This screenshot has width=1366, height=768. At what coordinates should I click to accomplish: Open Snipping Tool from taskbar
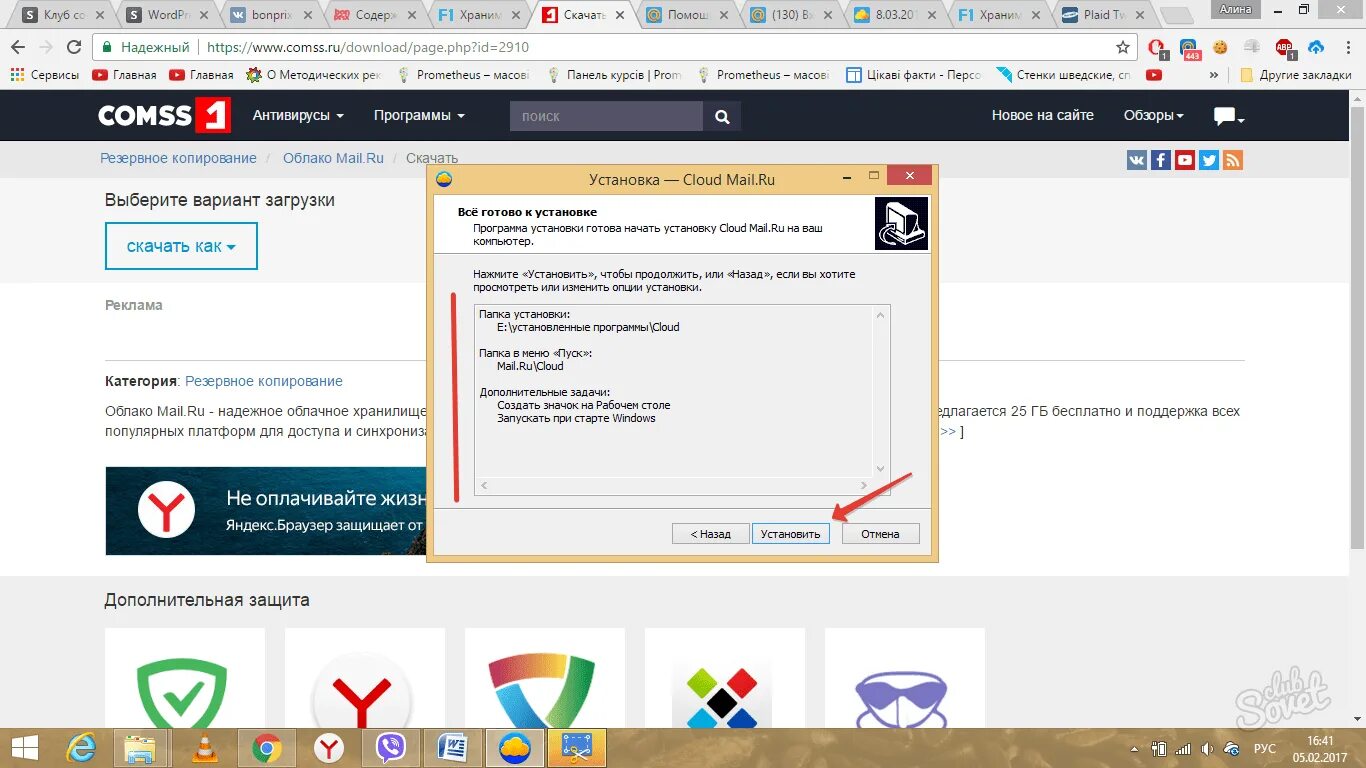pyautogui.click(x=577, y=747)
